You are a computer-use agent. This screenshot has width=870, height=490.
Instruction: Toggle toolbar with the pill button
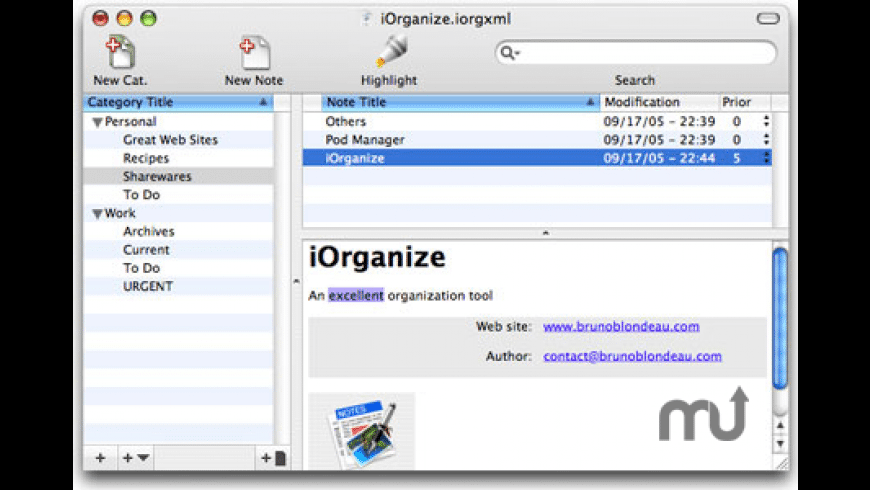tap(768, 19)
